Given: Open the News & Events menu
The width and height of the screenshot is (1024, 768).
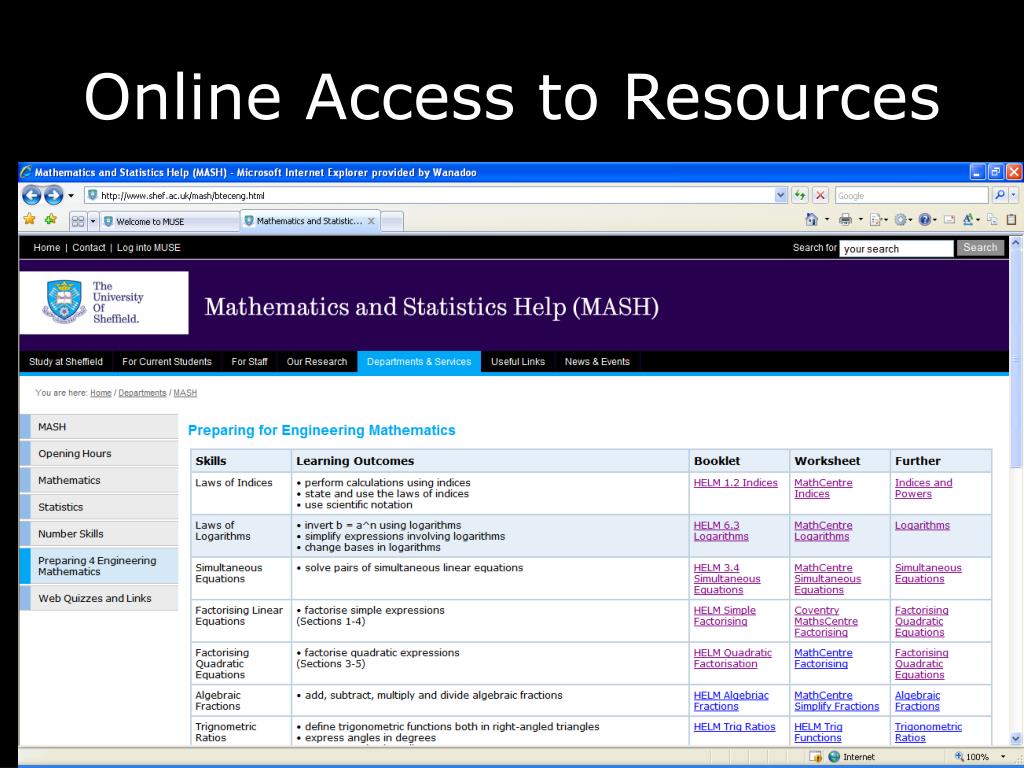Looking at the screenshot, I should (597, 361).
